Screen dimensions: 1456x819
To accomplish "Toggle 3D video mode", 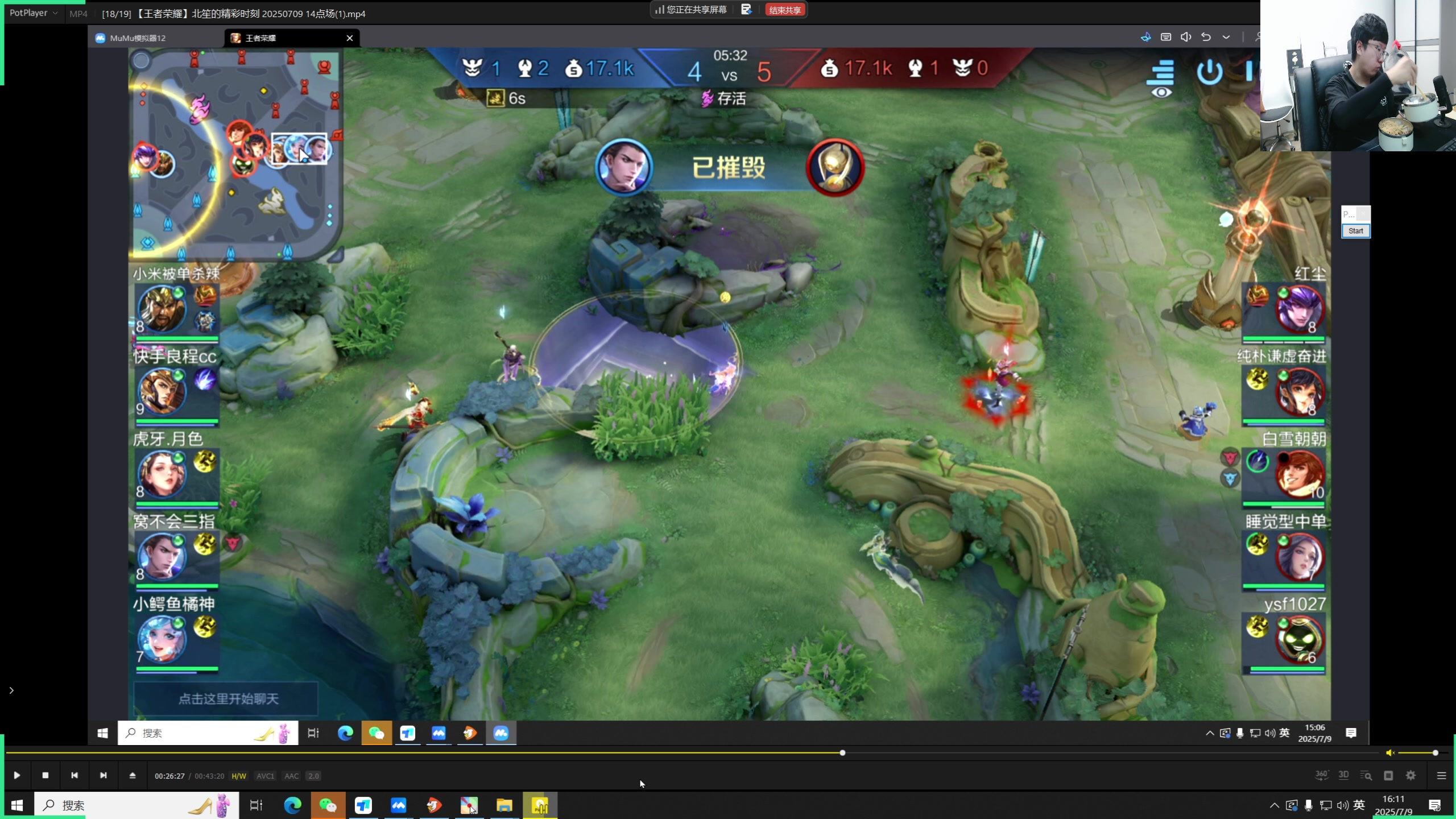I will point(1343,775).
